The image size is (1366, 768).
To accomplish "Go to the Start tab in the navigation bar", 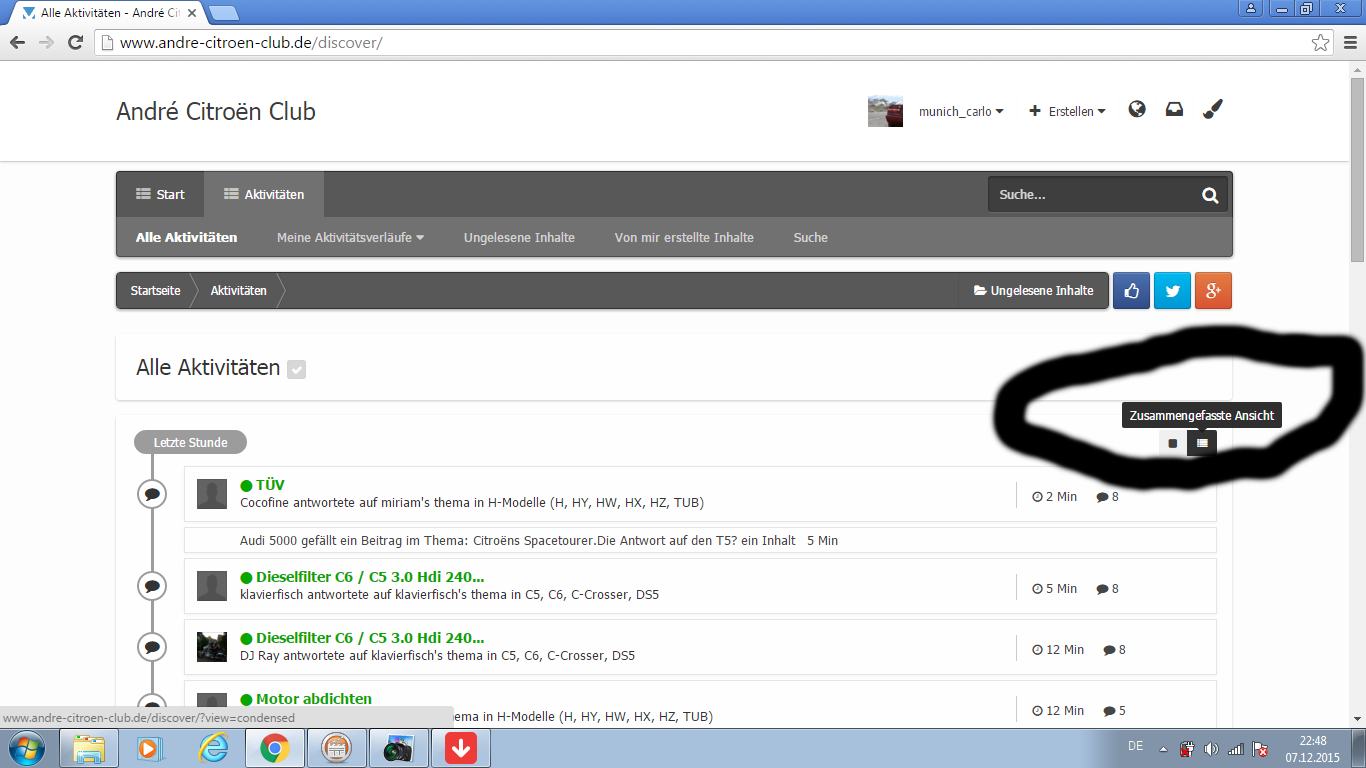I will point(160,194).
